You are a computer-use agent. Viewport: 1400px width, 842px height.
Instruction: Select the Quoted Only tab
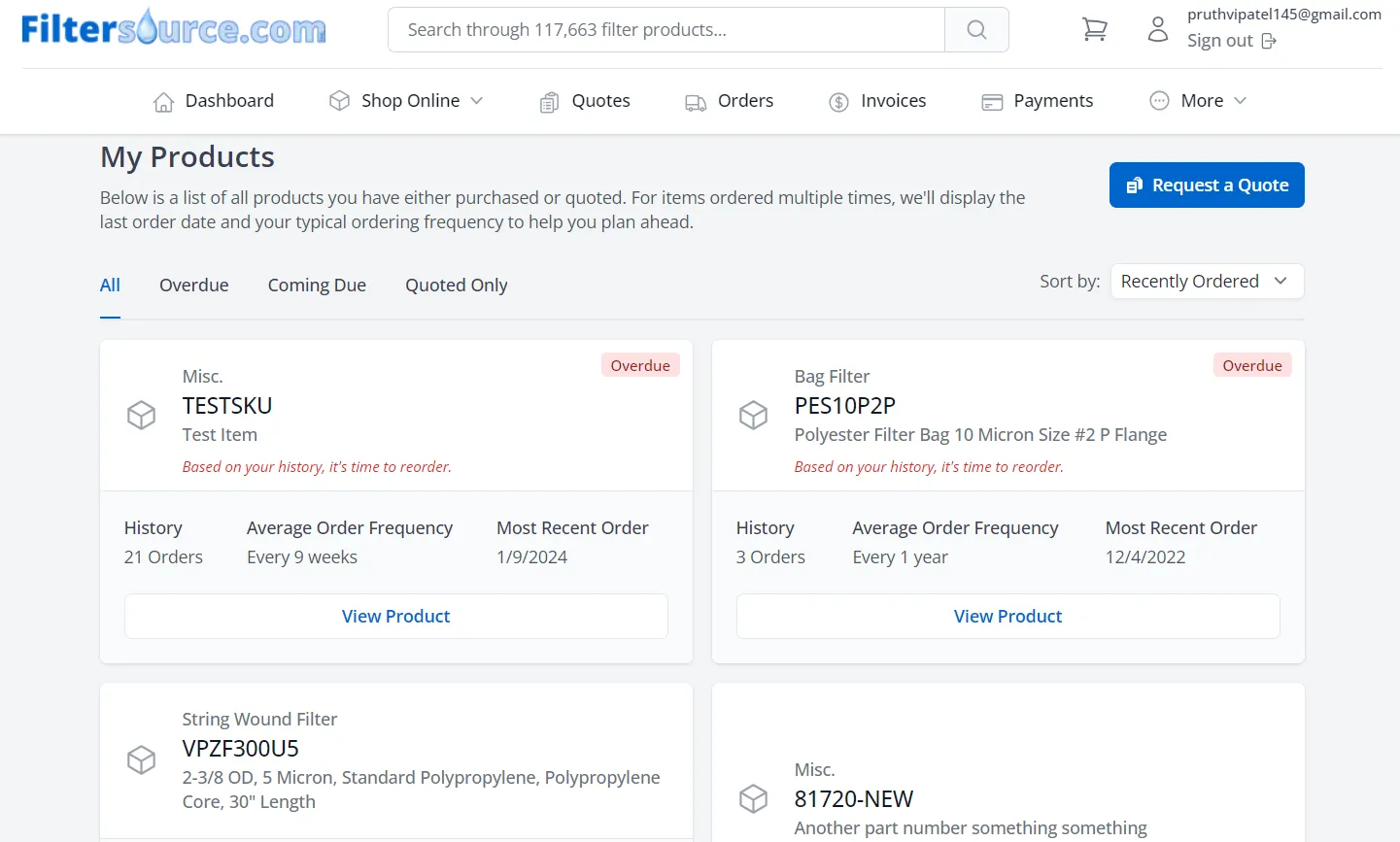point(457,286)
